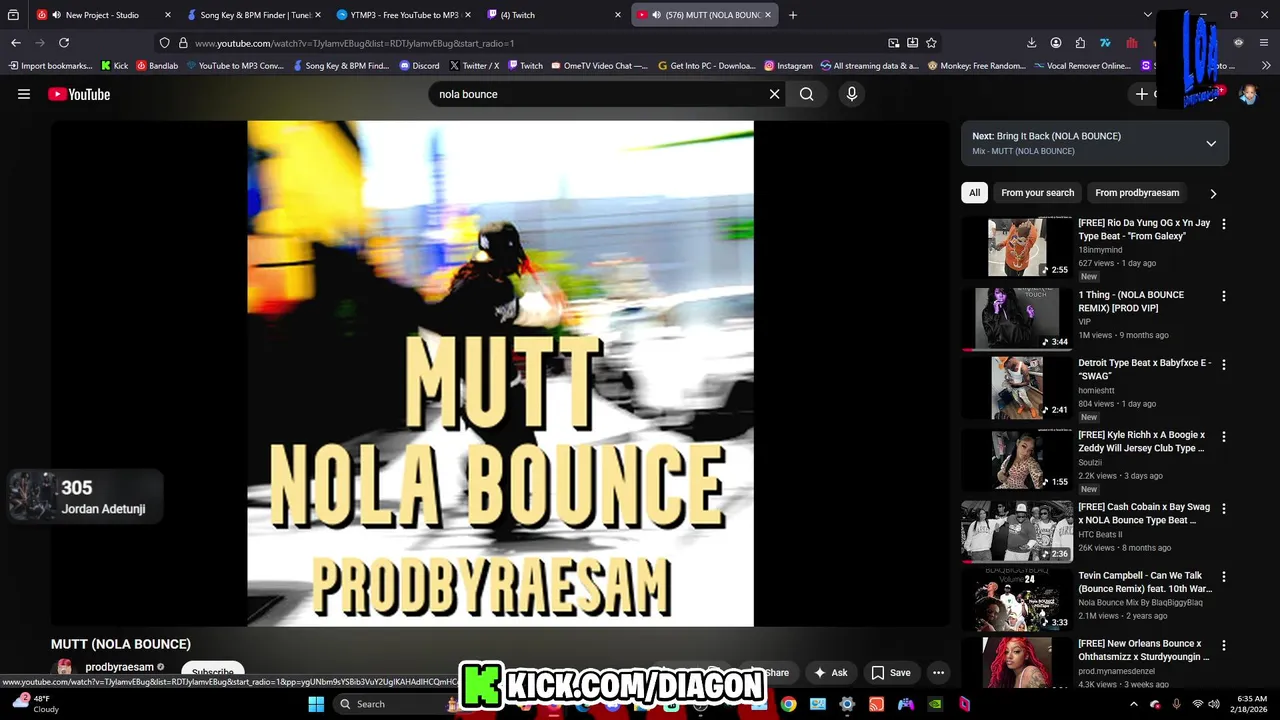Click the MUTT NOLA BOUNCE video player
This screenshot has height=720, width=1280.
click(500, 373)
